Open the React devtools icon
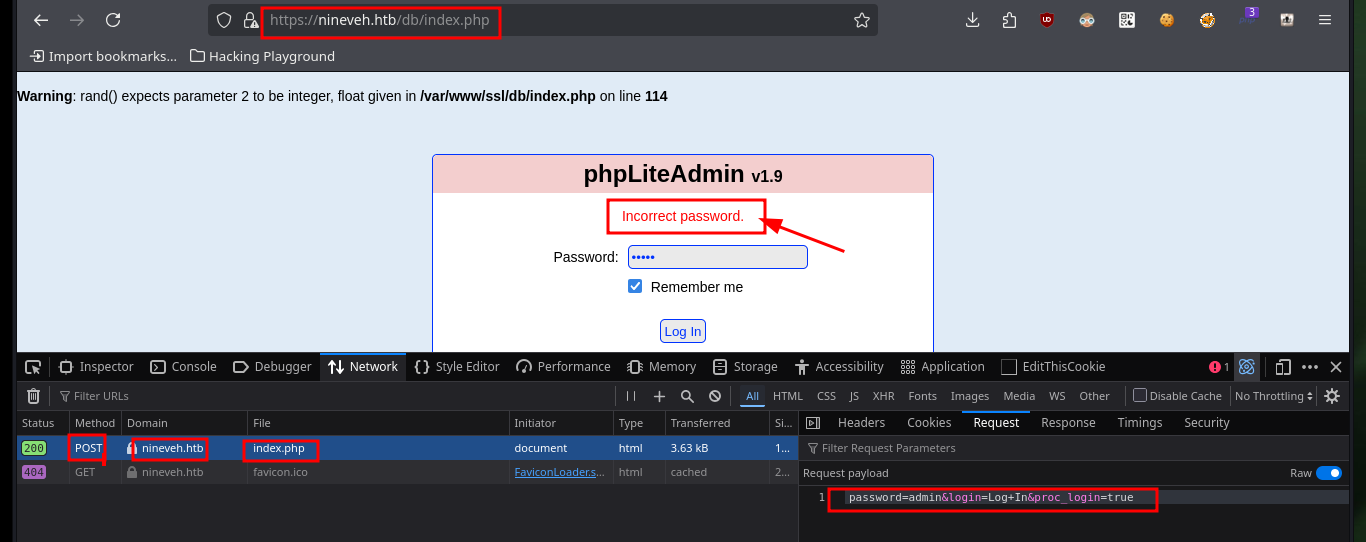1366x542 pixels. point(1246,367)
